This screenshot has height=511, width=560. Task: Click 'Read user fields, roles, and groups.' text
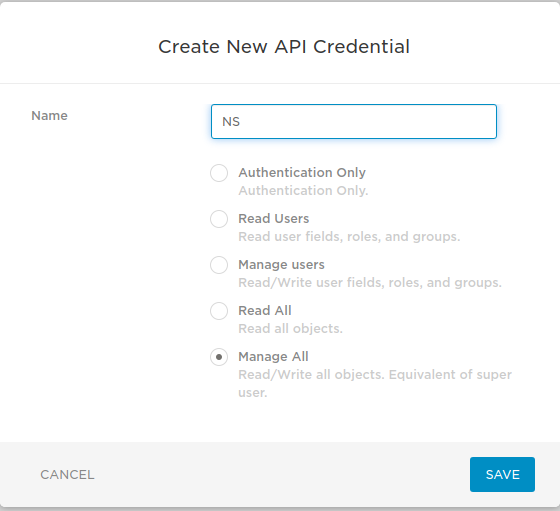pyautogui.click(x=349, y=237)
